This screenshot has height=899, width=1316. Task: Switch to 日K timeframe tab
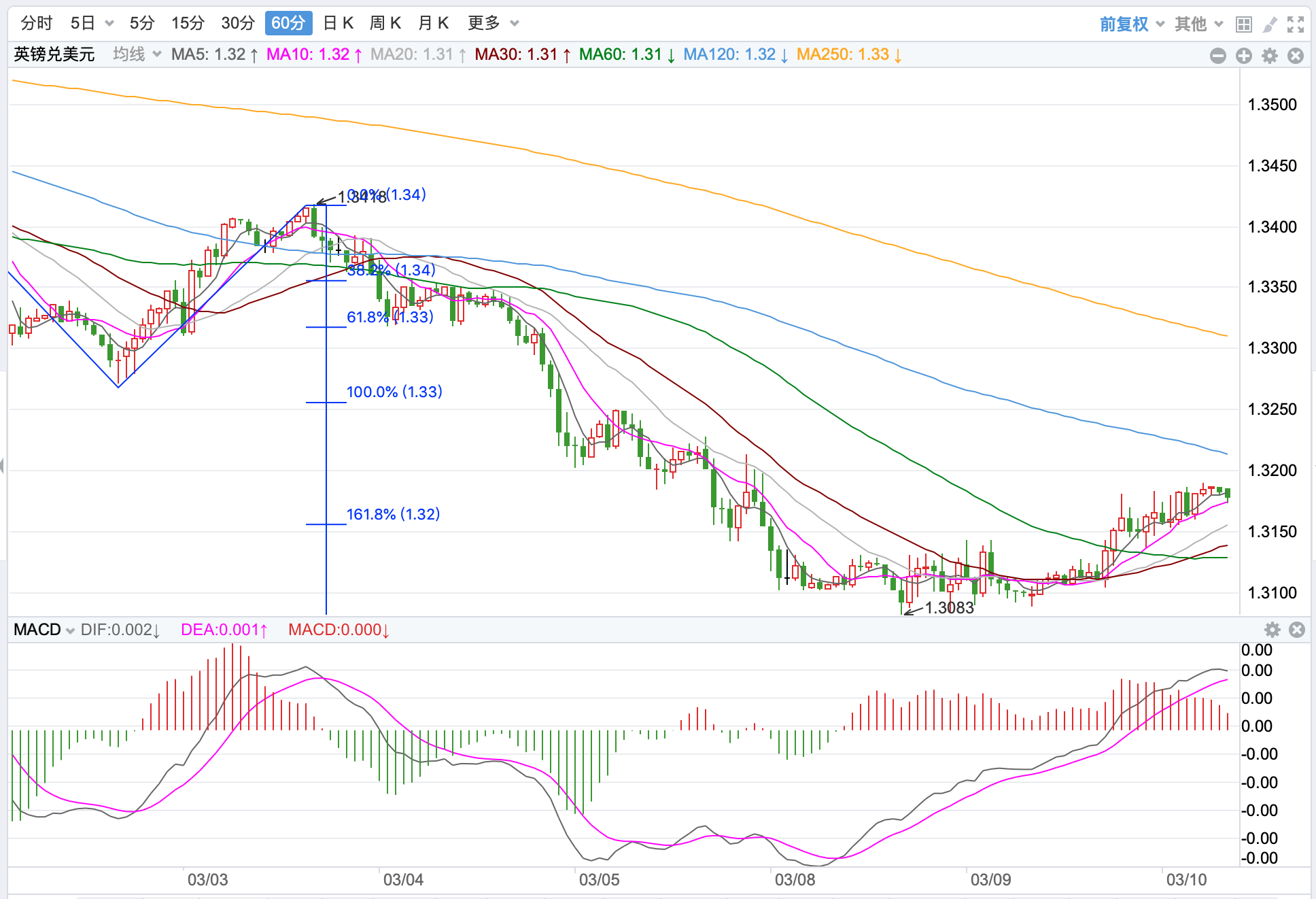pyautogui.click(x=338, y=23)
